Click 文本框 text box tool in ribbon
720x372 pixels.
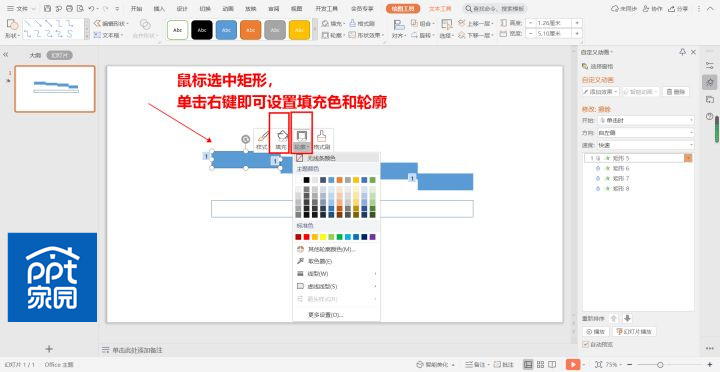pos(107,35)
